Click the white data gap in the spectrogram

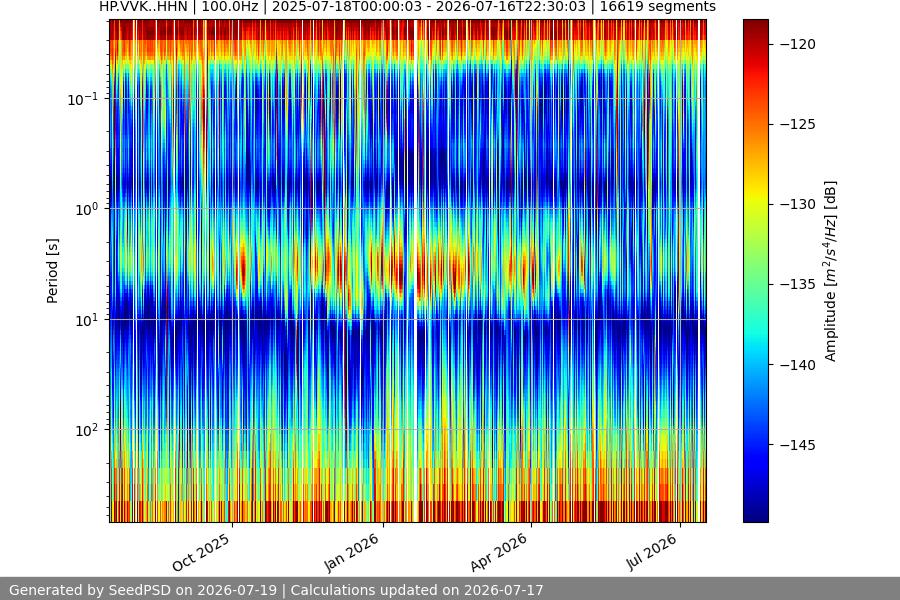pos(416,271)
